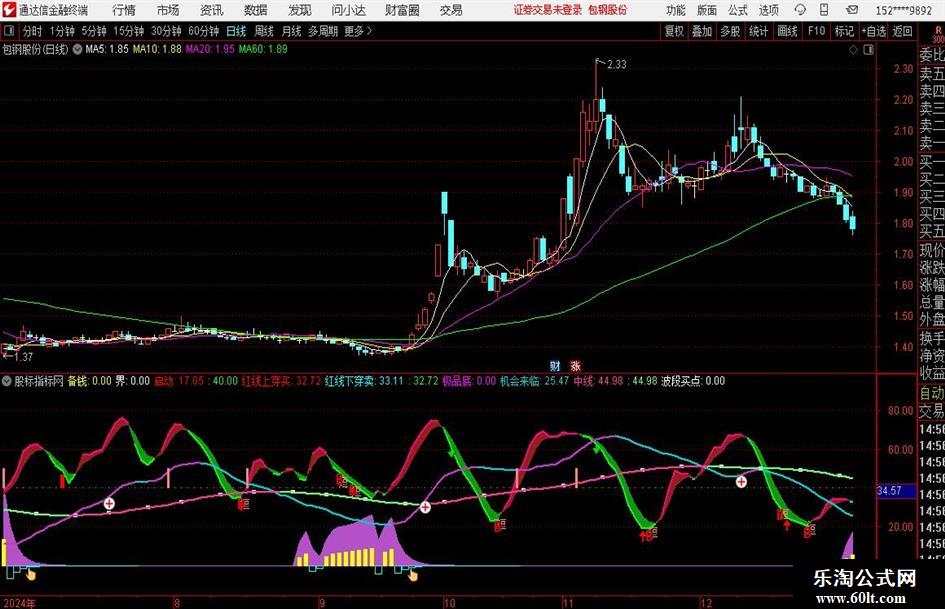The width and height of the screenshot is (945, 609).
Task: Open the 选项 menu
Action: pyautogui.click(x=768, y=10)
